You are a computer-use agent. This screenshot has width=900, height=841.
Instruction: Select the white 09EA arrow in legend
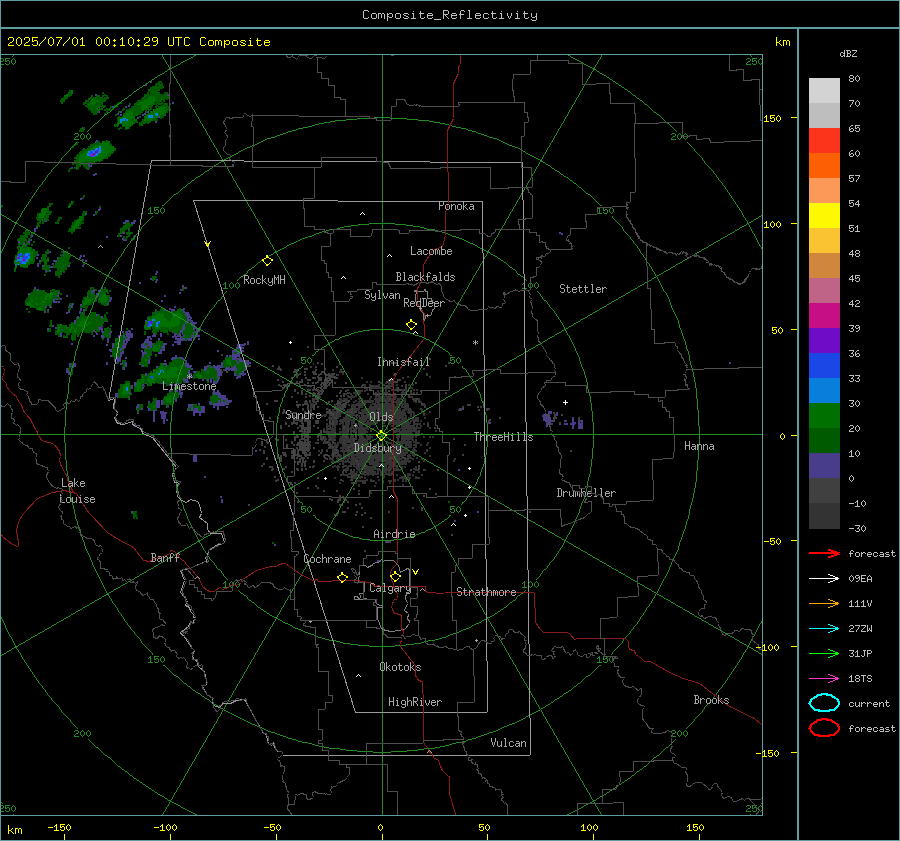pyautogui.click(x=824, y=579)
